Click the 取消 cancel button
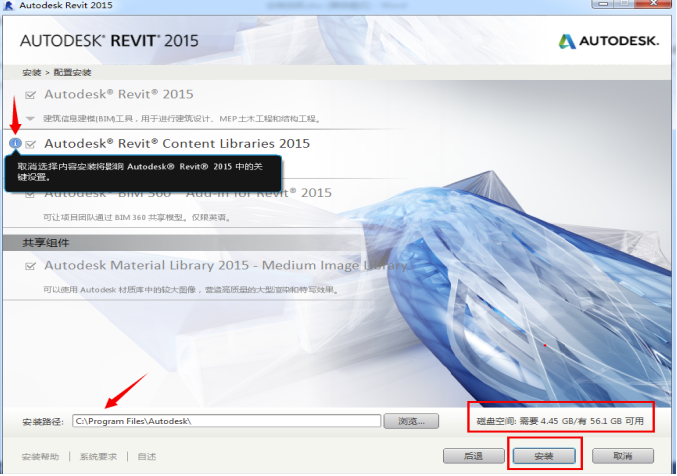The height and width of the screenshot is (476, 677). 623,456
